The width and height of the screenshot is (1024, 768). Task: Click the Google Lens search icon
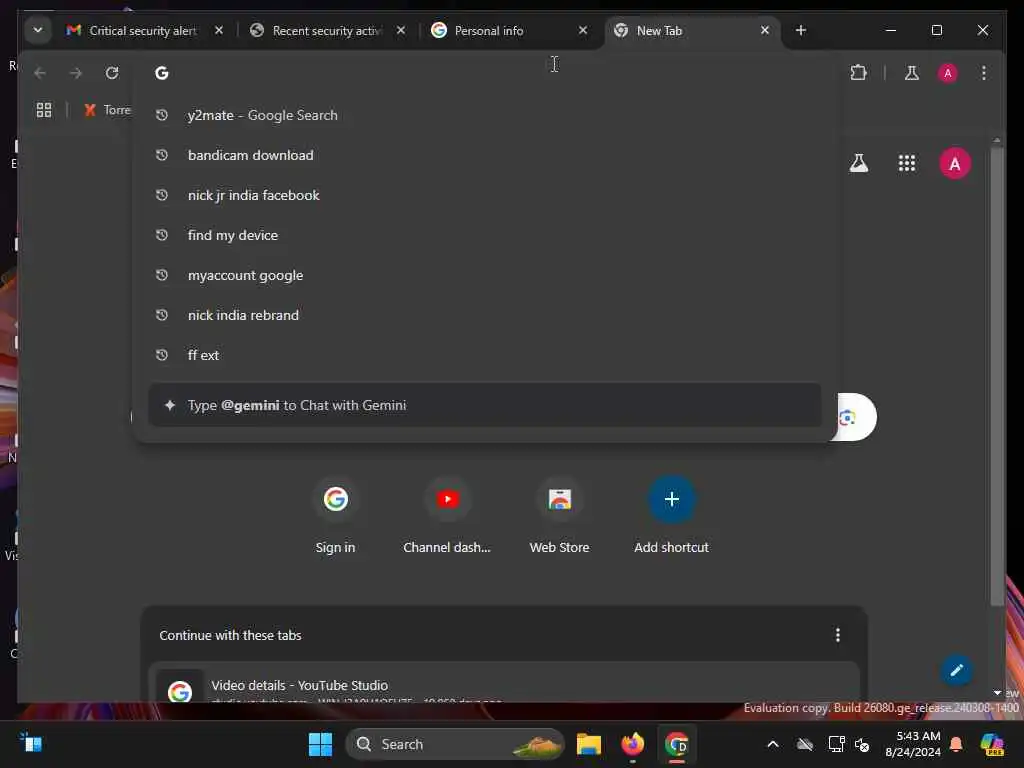(x=848, y=417)
